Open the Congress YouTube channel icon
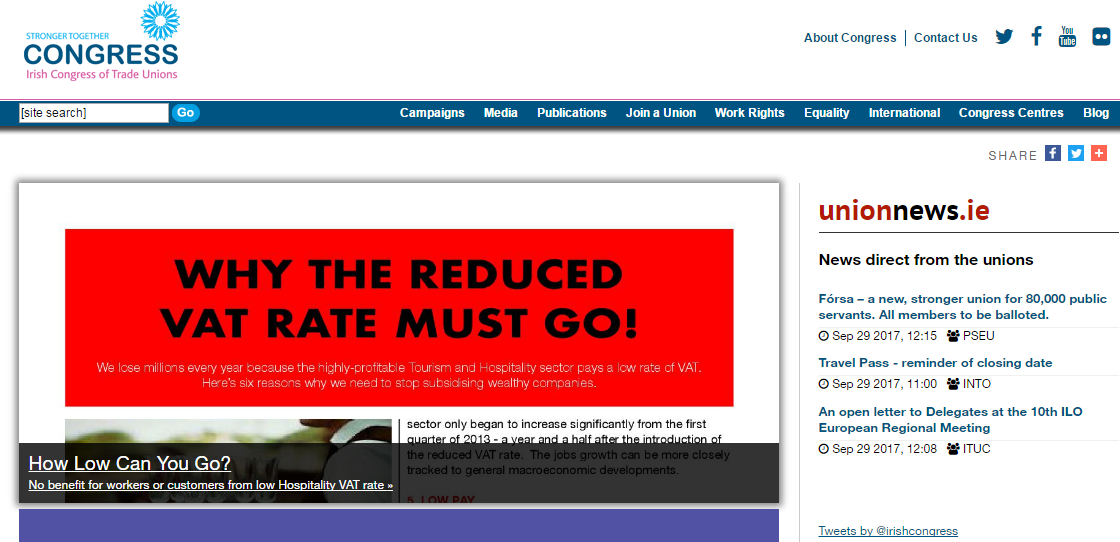 tap(1067, 36)
